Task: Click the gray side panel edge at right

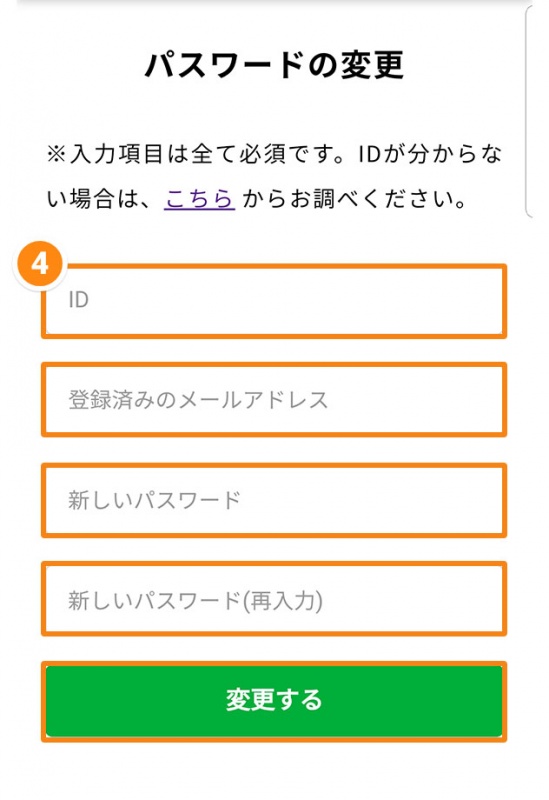Action: pos(529,110)
